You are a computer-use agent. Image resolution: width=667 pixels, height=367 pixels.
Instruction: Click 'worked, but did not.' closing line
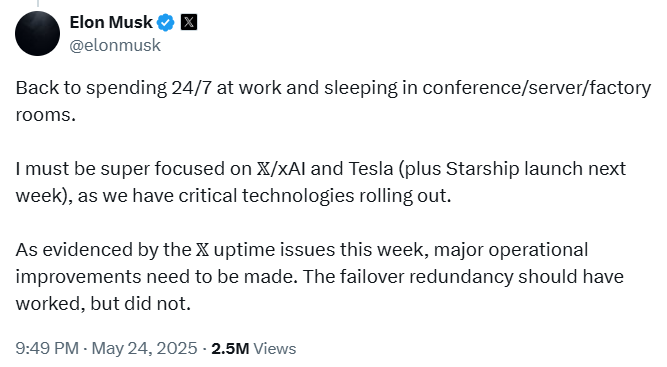point(103,304)
